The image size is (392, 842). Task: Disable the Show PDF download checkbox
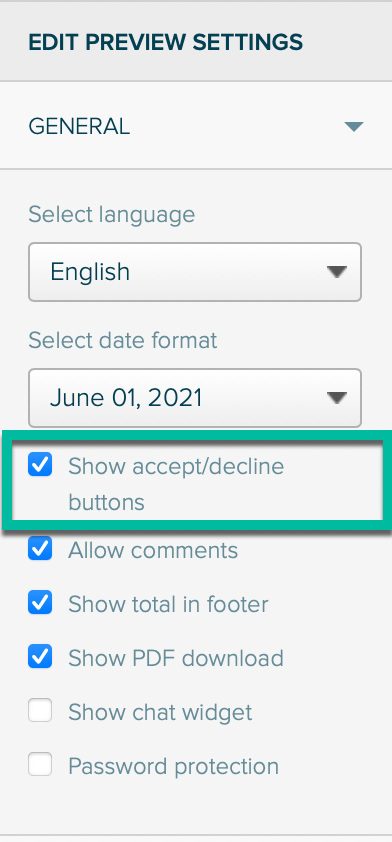[x=40, y=656]
